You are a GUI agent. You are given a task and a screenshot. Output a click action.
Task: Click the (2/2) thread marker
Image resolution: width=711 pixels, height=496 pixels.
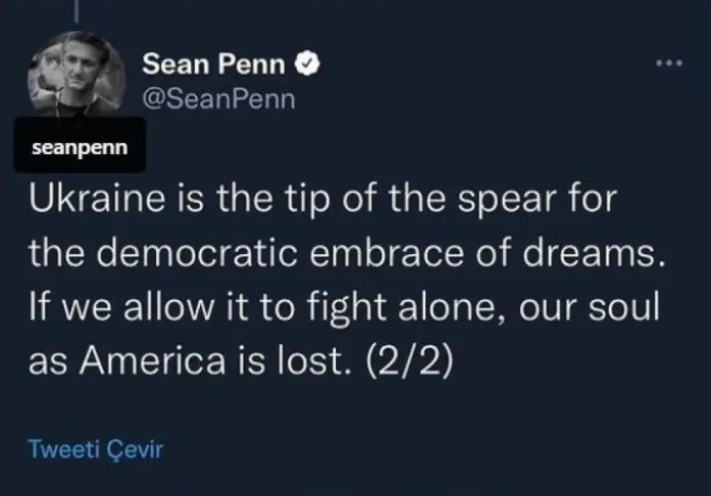click(409, 362)
